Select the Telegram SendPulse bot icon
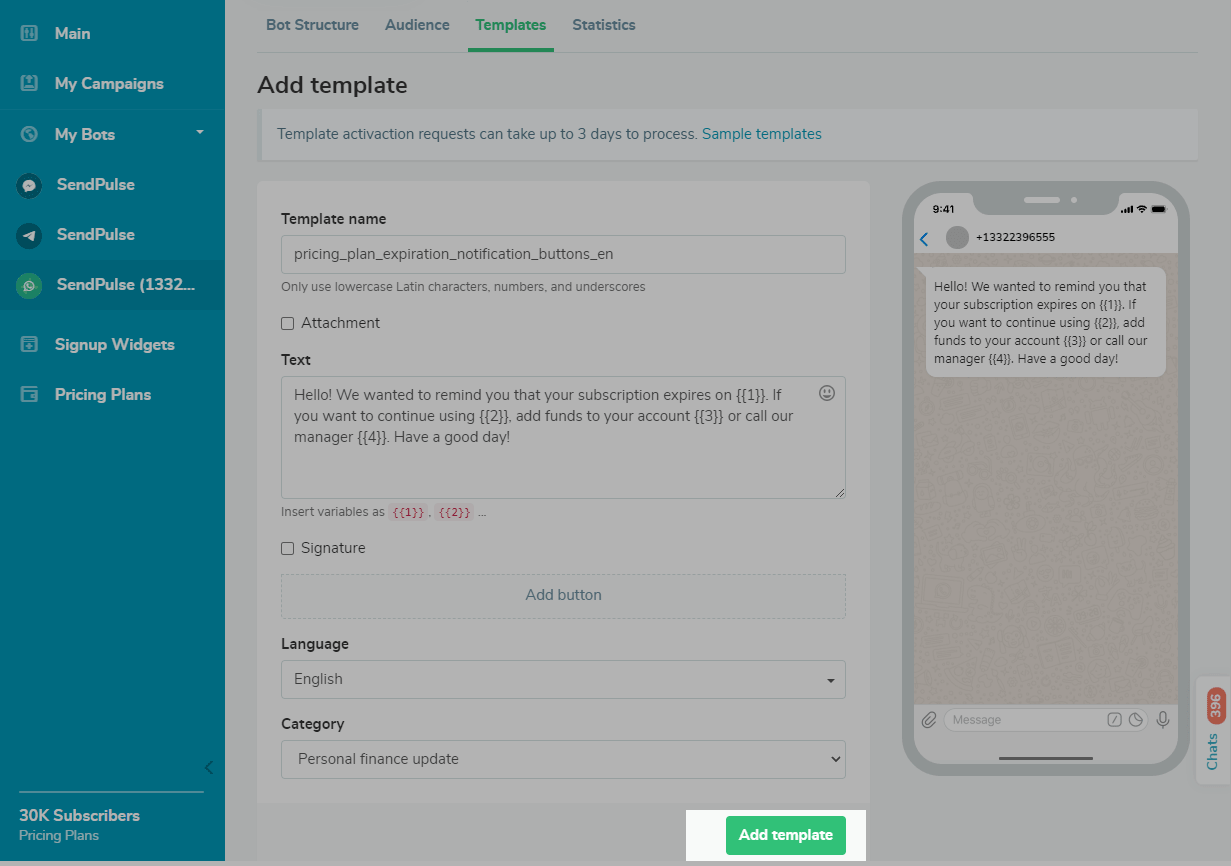Image resolution: width=1231 pixels, height=866 pixels. 30,235
